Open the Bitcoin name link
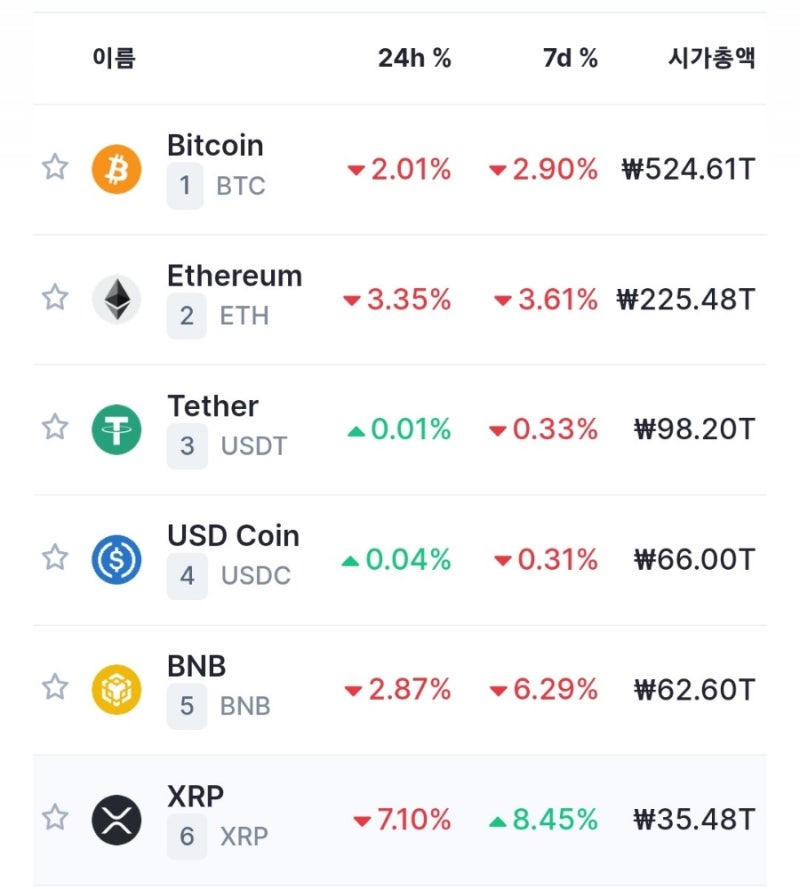The height and width of the screenshot is (889, 800). 215,145
